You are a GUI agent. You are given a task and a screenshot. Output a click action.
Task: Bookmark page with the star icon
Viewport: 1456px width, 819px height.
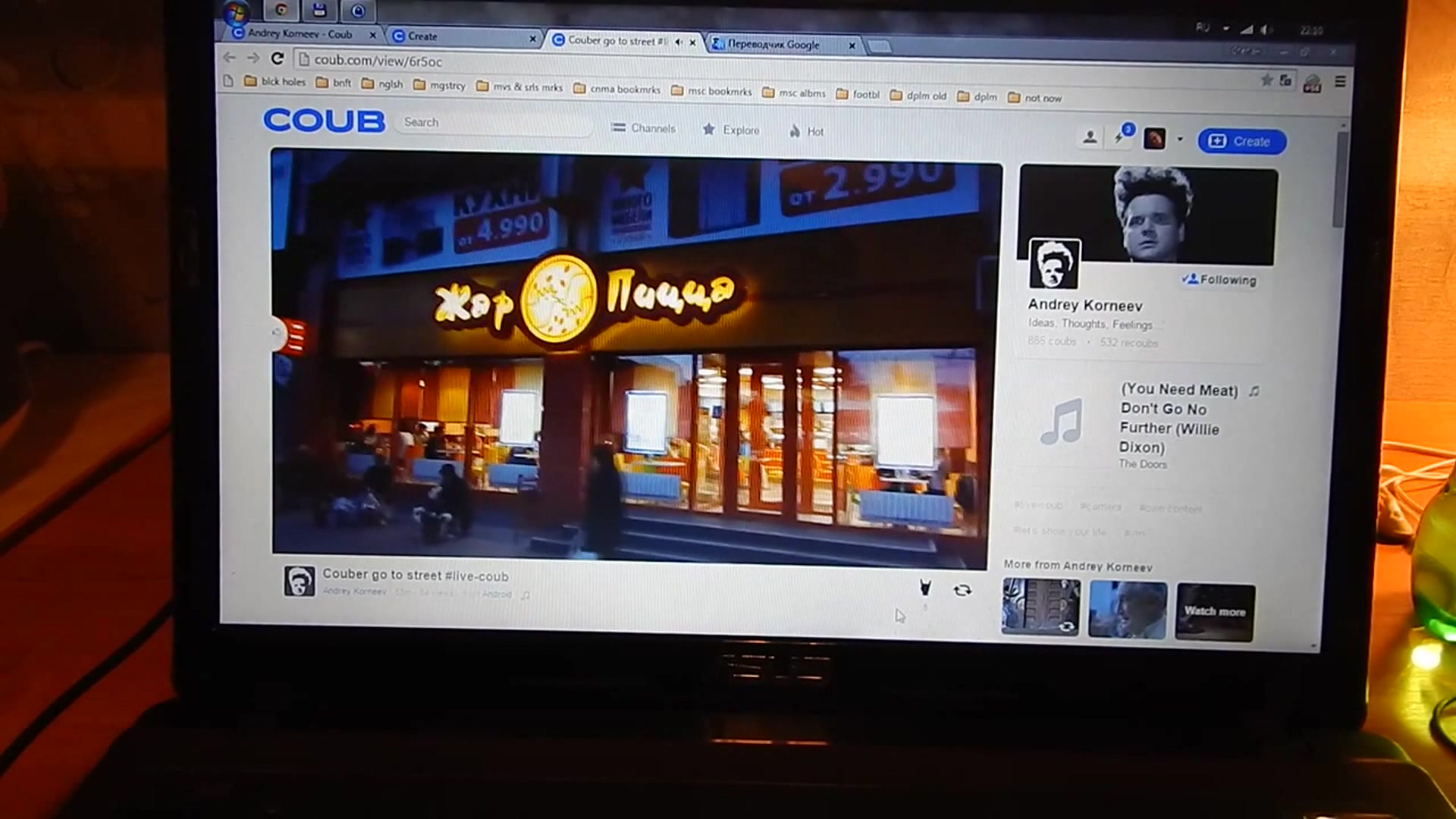point(1266,80)
